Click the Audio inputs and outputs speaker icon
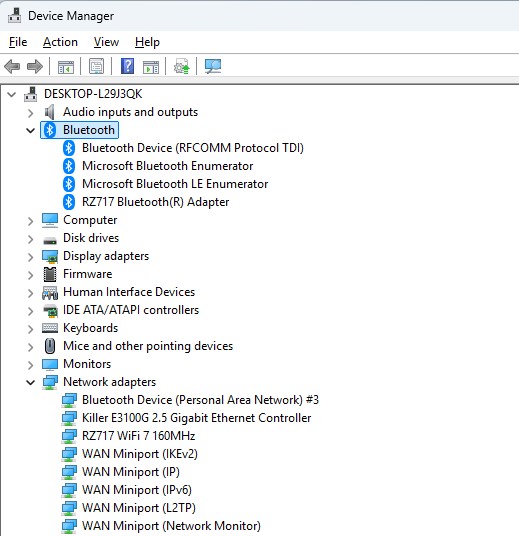 (x=50, y=112)
